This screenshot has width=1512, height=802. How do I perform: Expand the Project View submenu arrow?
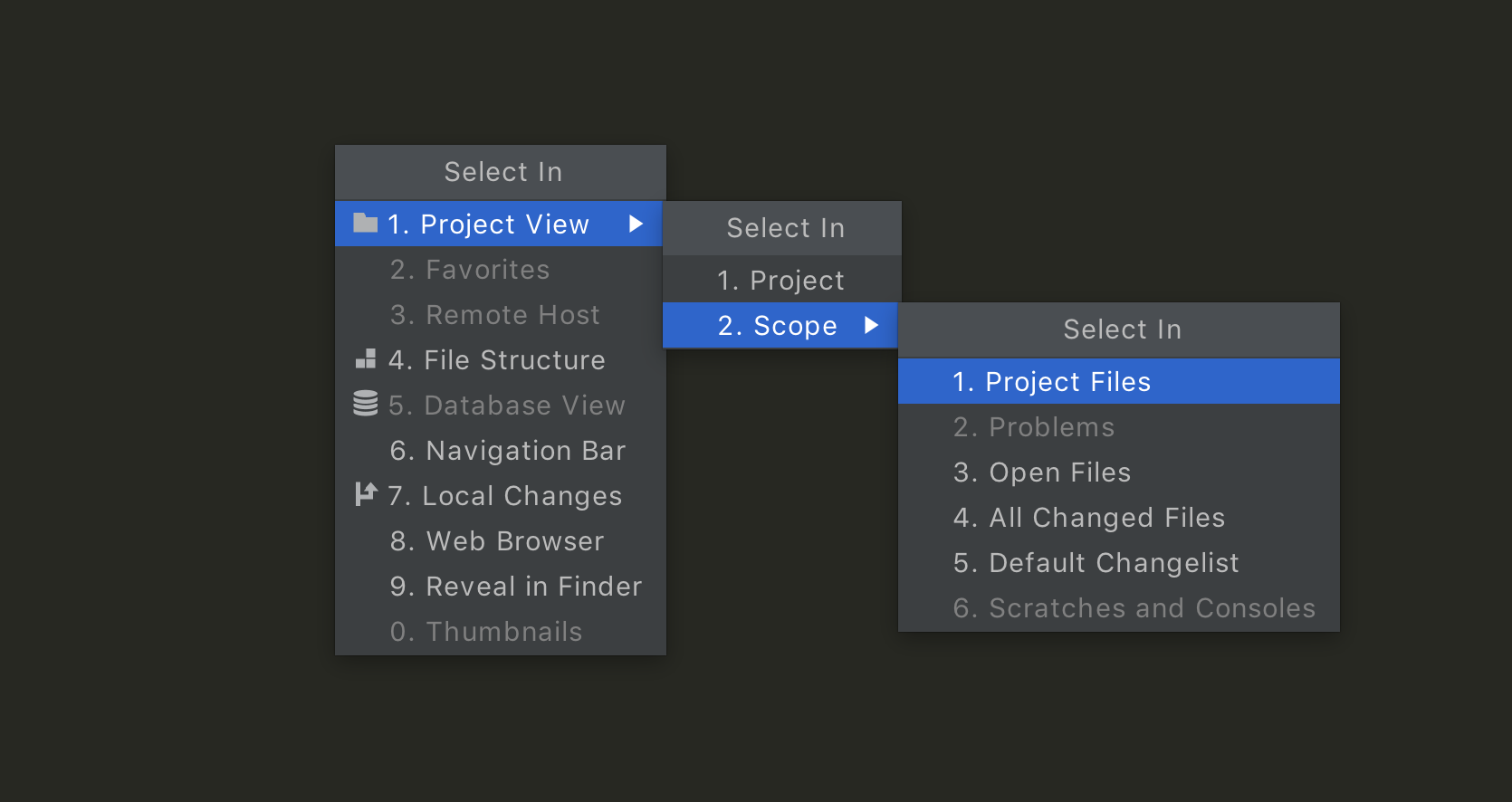point(636,224)
